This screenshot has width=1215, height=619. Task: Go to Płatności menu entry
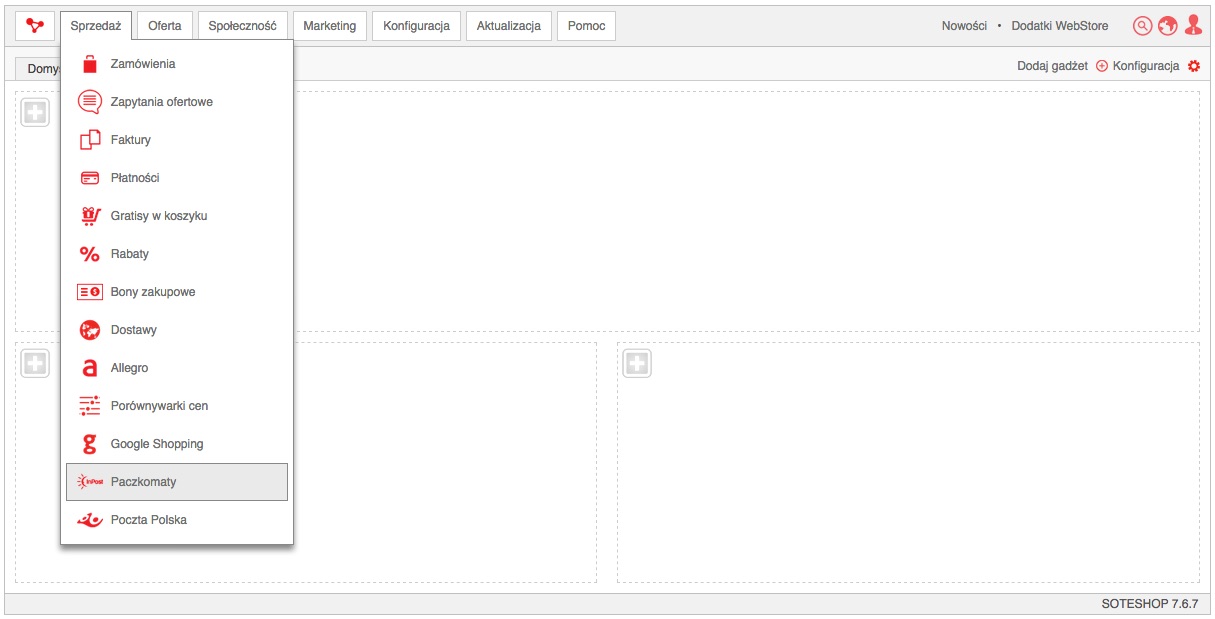[177, 178]
